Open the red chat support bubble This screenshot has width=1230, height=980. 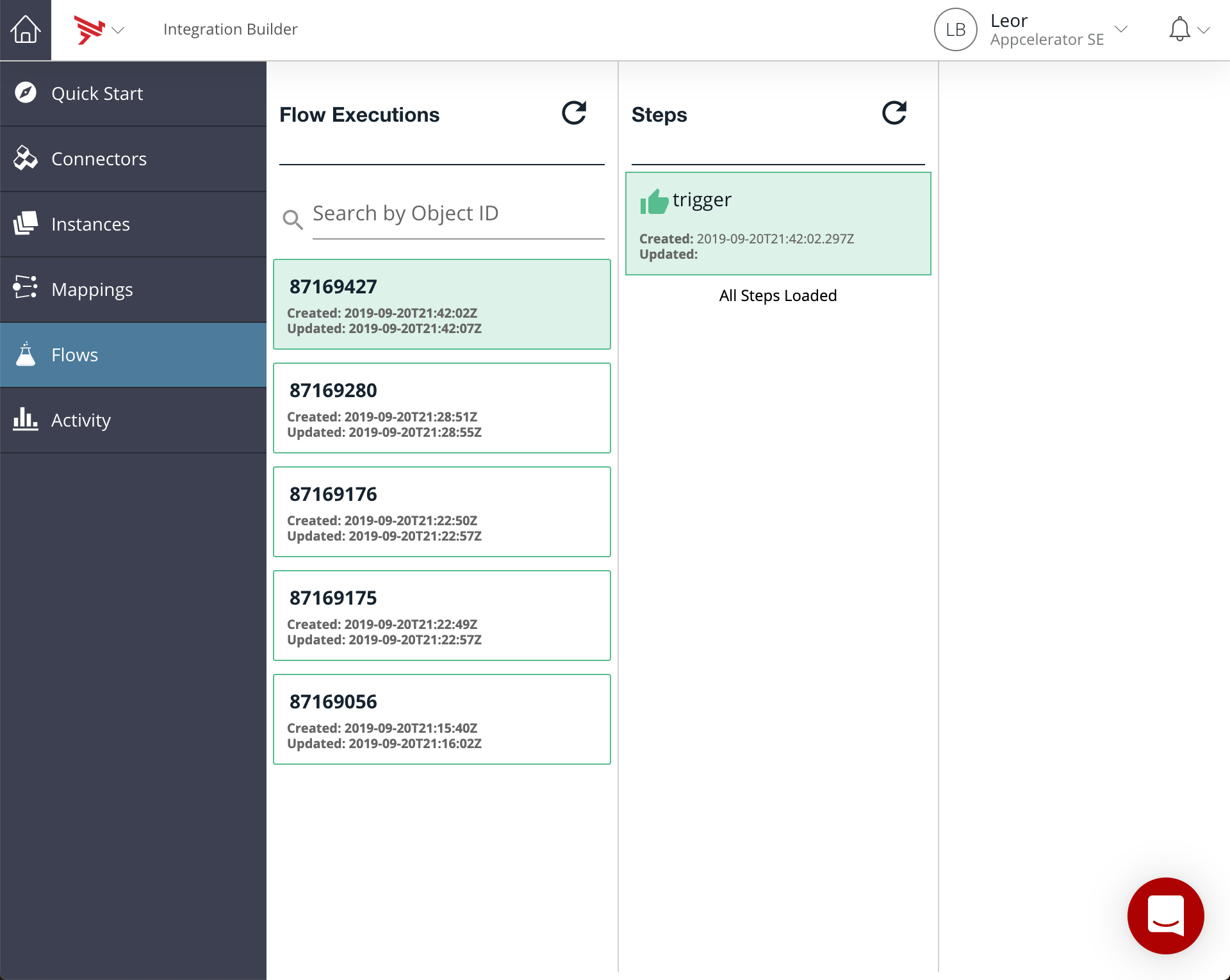[1165, 915]
